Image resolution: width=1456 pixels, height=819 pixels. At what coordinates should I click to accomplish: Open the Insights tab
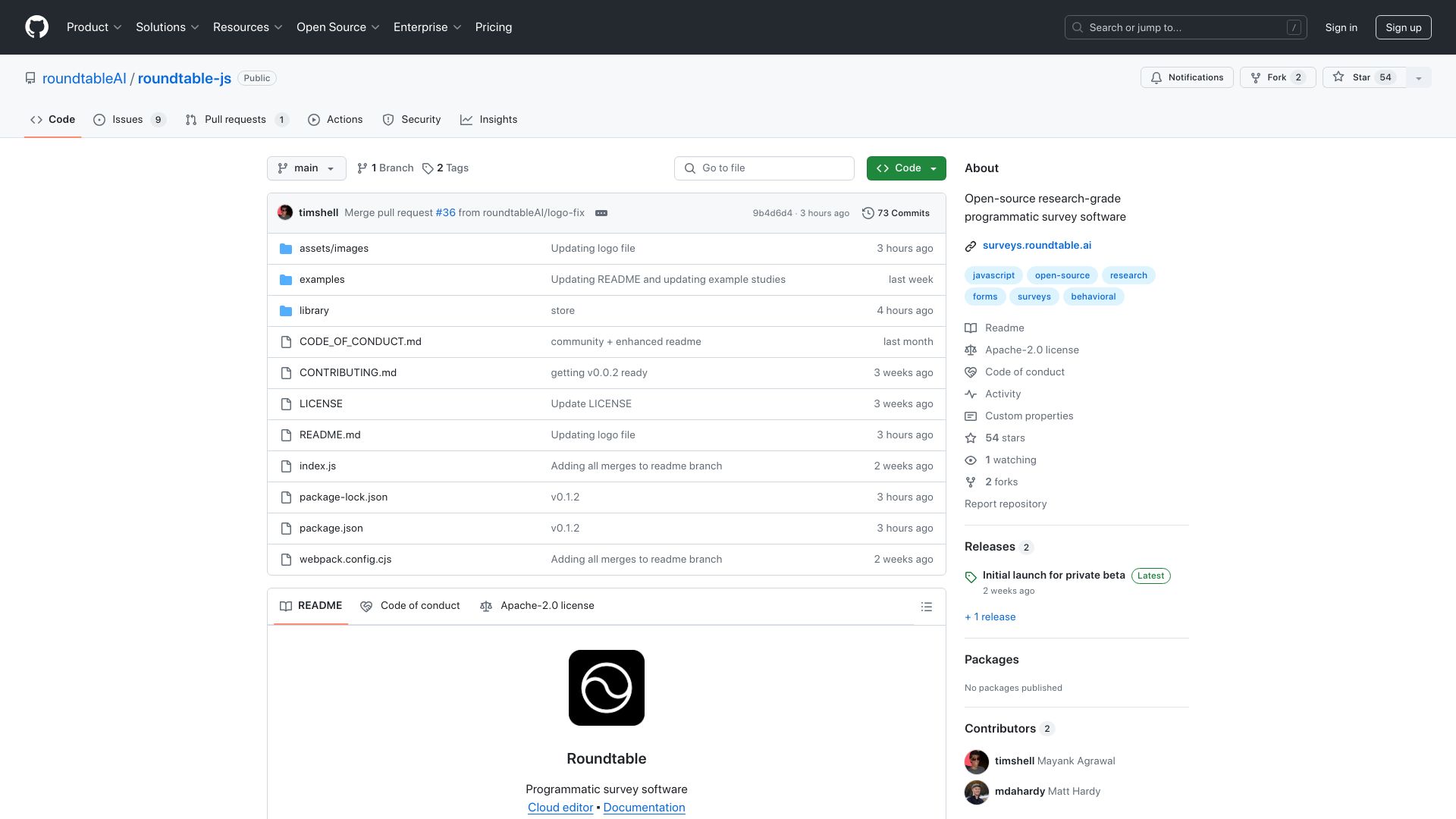488,120
